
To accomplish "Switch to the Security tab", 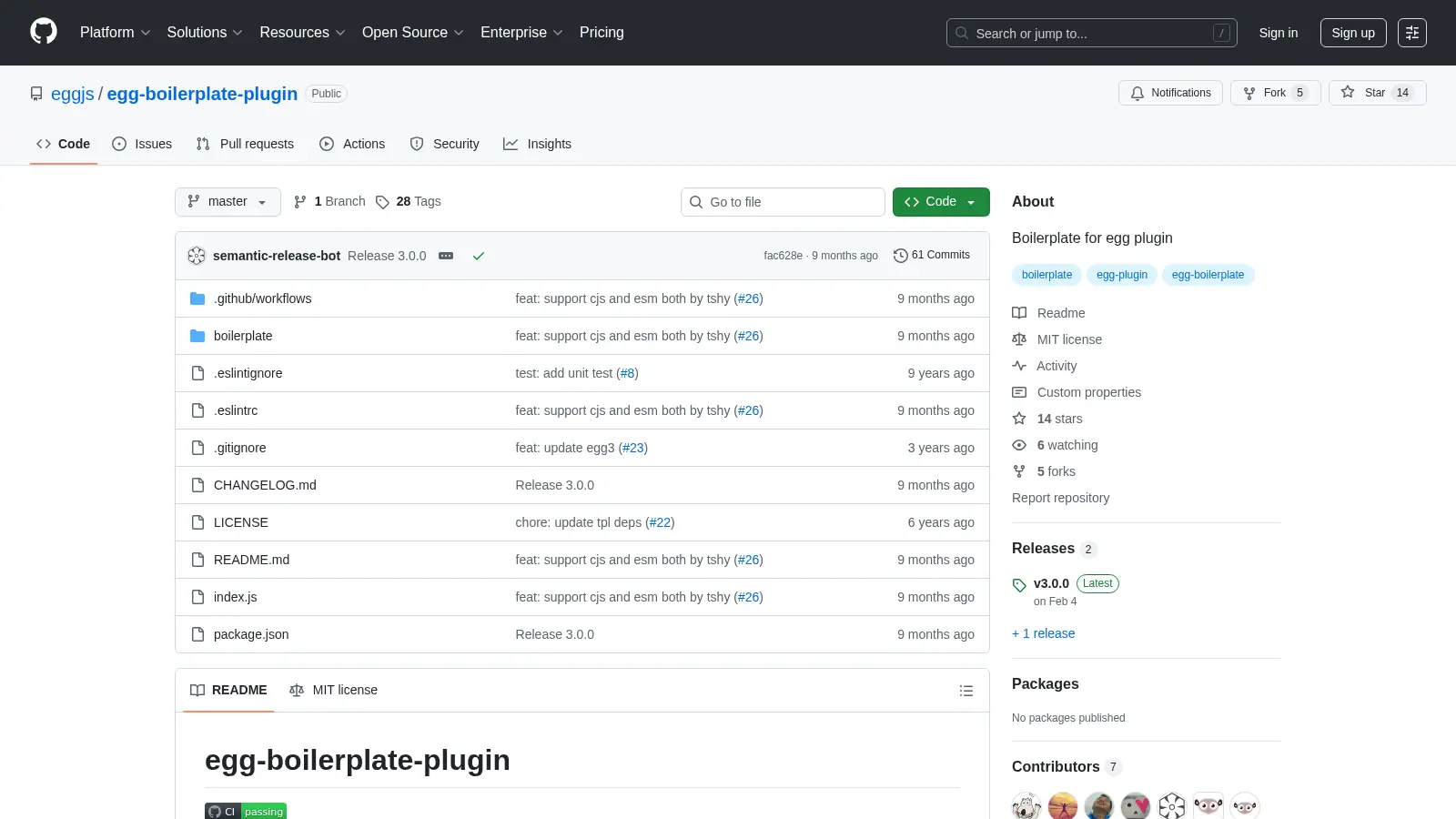I will pyautogui.click(x=444, y=144).
